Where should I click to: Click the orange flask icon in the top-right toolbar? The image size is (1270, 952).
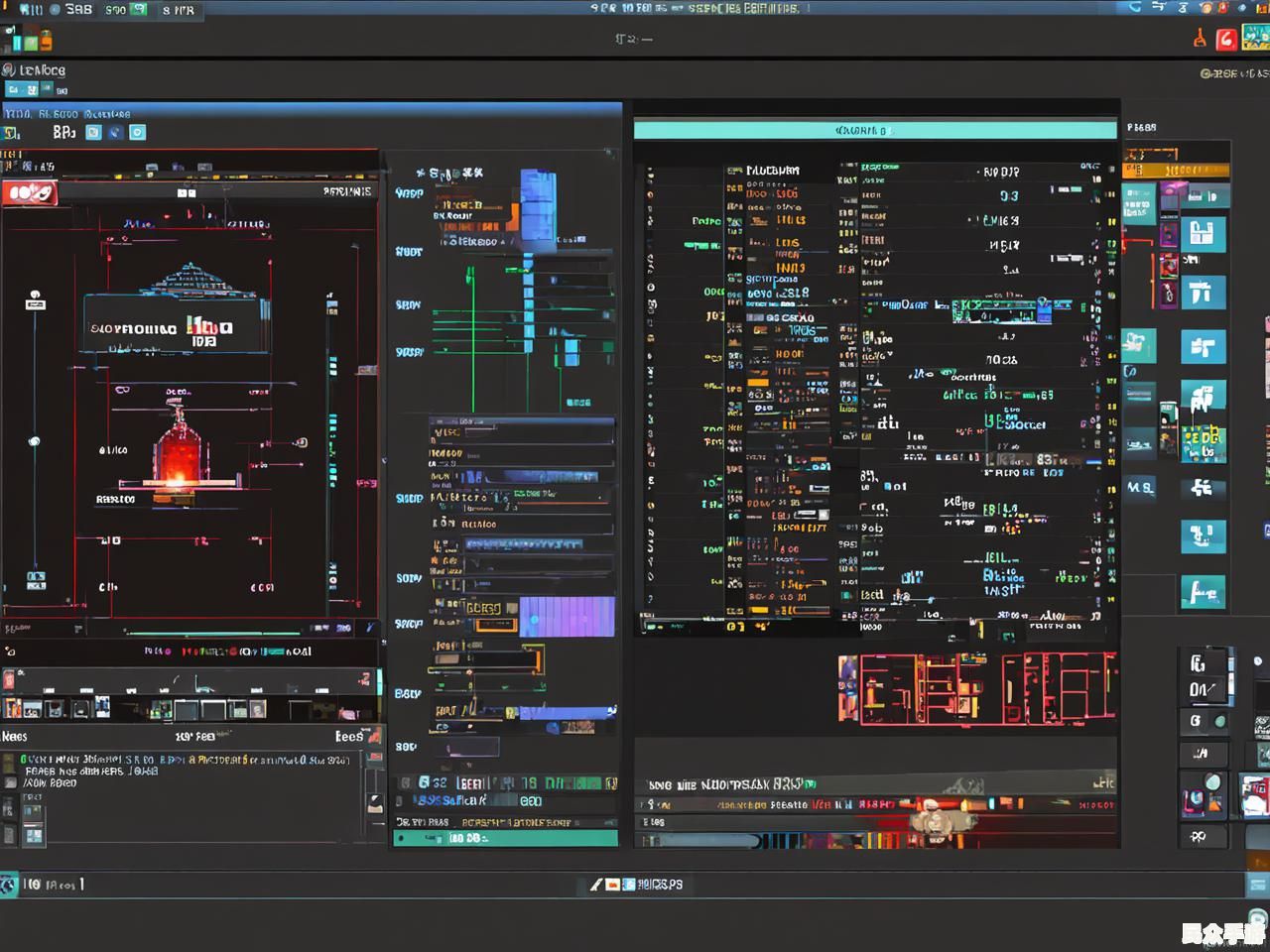[x=1200, y=39]
